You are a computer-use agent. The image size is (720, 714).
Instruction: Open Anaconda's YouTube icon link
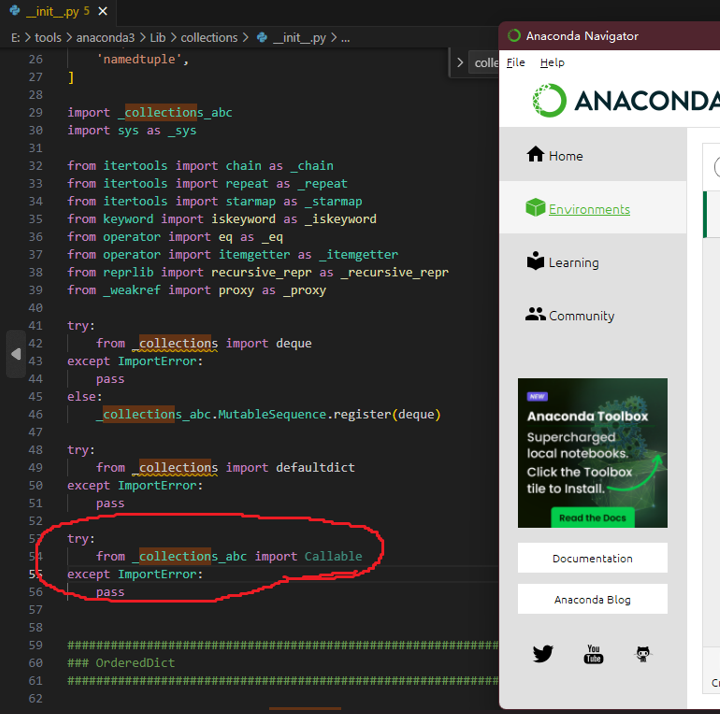pos(593,654)
